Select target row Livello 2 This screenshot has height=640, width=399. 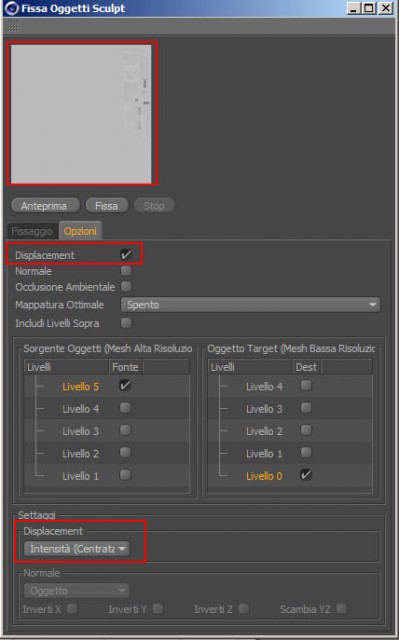tap(290, 431)
